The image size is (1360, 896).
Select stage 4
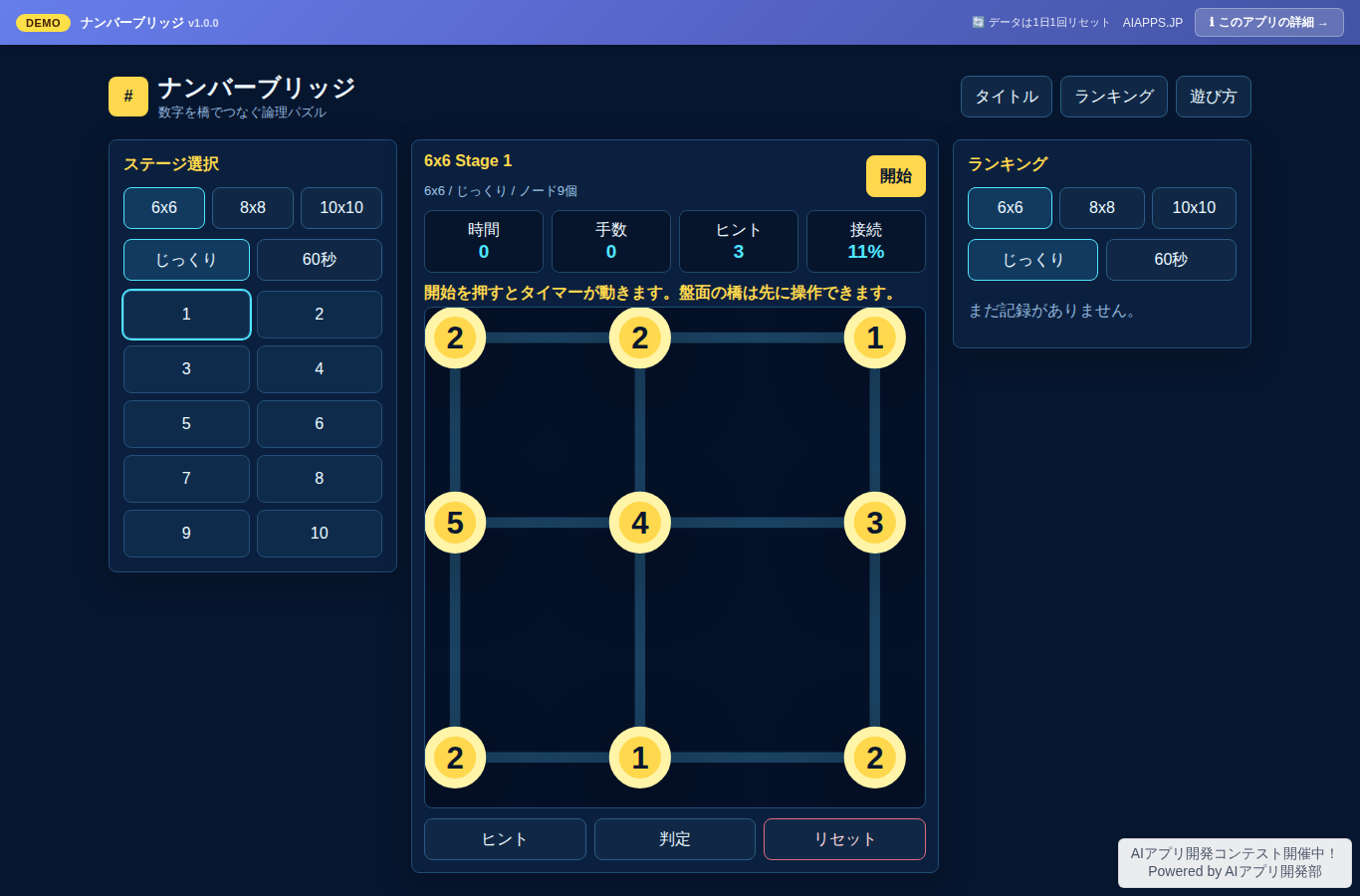click(320, 369)
